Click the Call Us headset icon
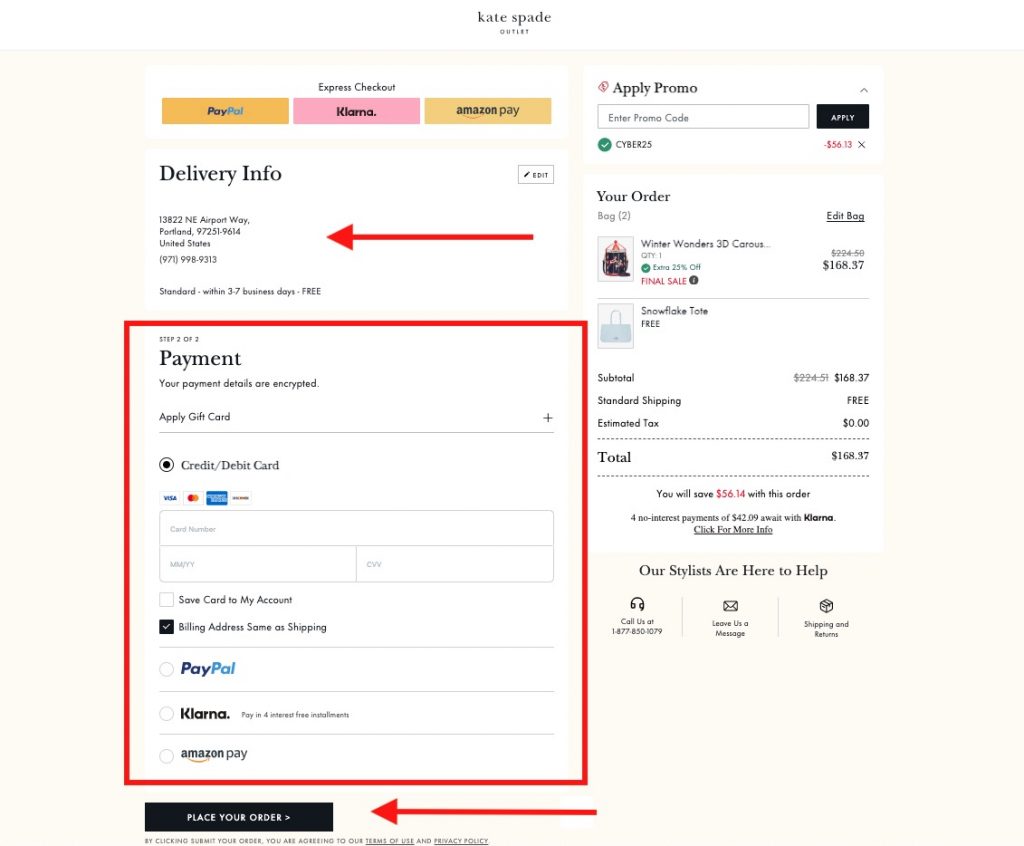 [637, 603]
